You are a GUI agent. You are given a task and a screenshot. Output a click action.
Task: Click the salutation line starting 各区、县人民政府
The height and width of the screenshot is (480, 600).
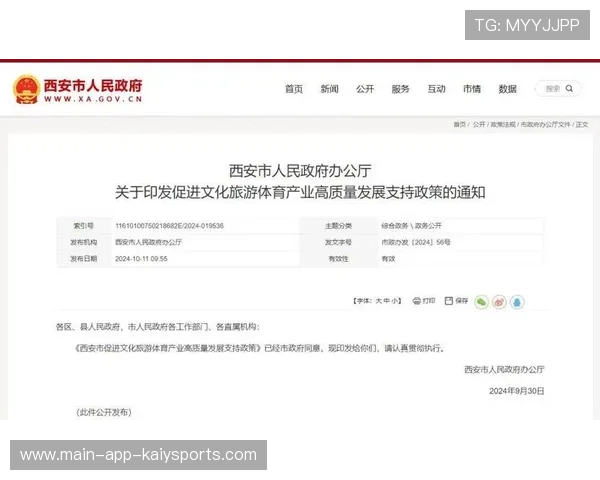click(x=158, y=327)
